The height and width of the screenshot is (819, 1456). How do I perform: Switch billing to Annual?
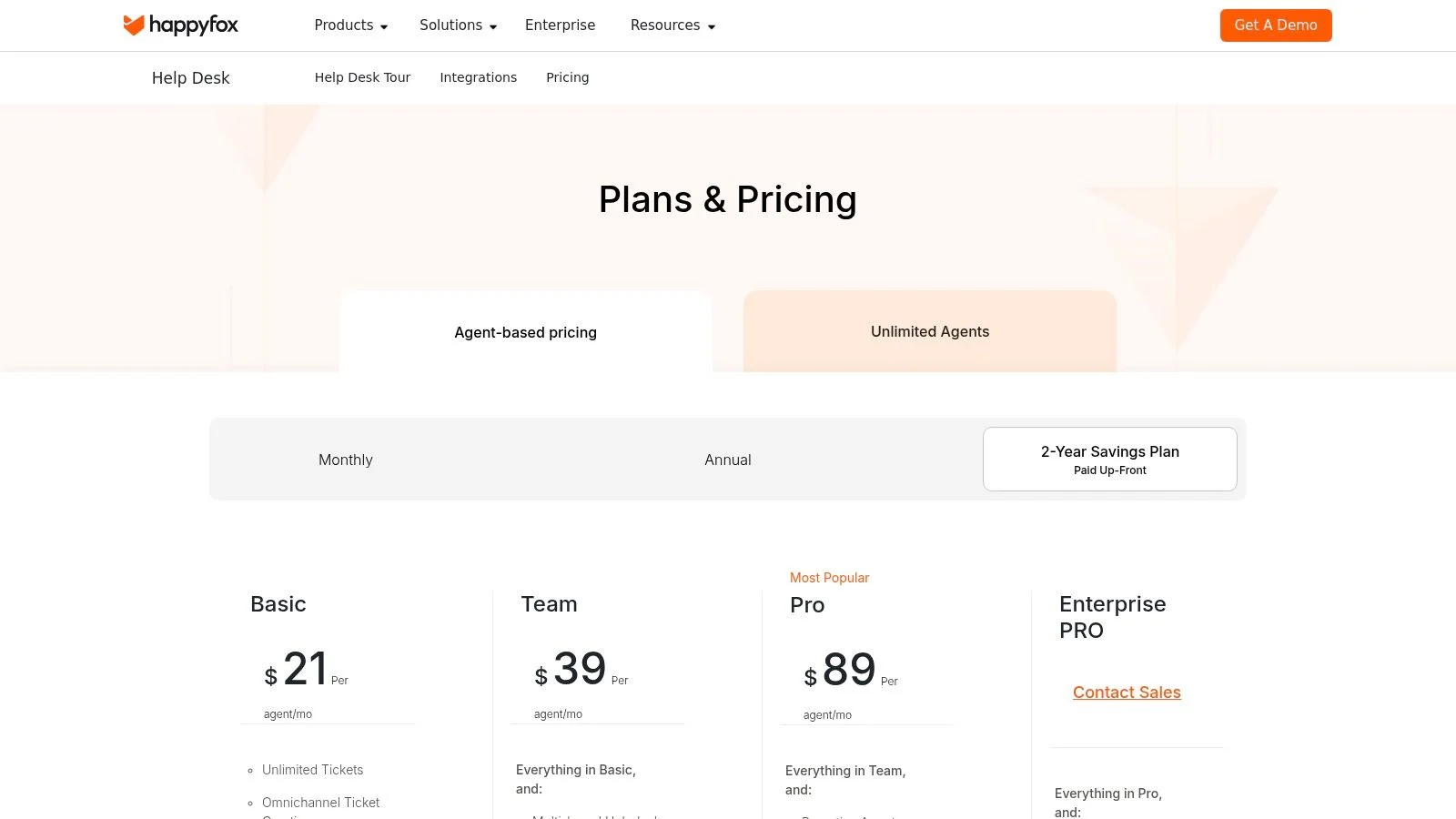727,460
